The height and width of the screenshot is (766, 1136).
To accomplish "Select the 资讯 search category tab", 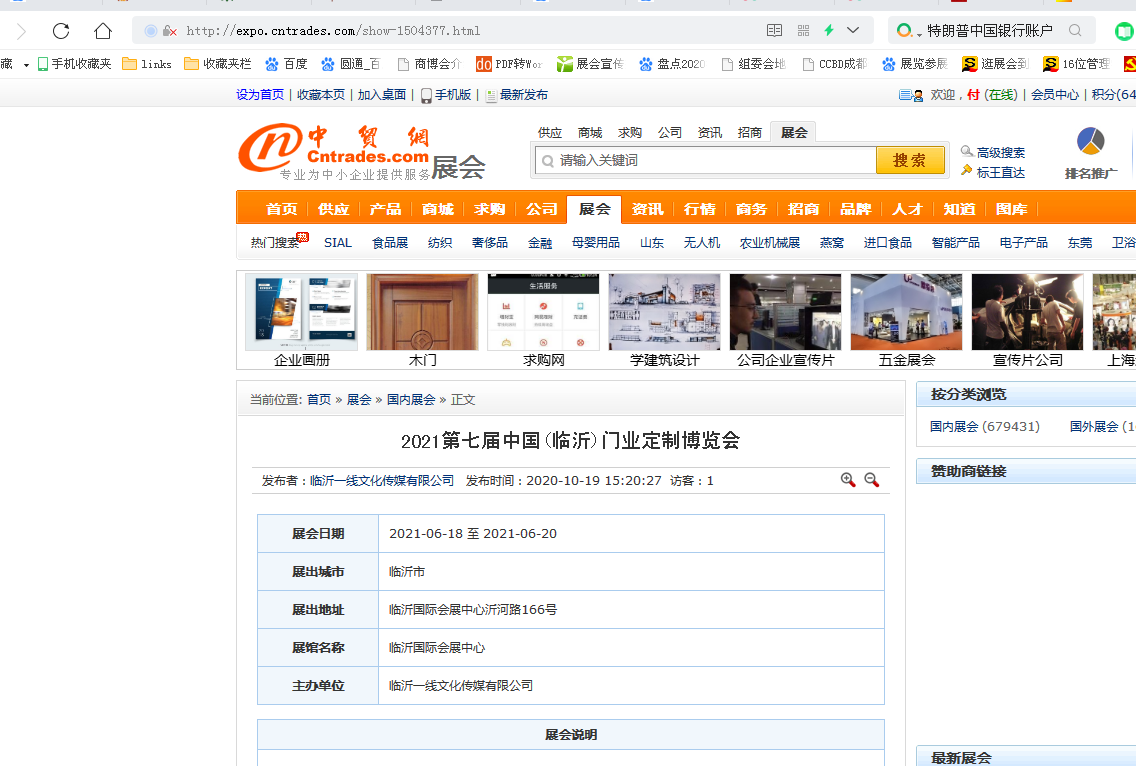I will click(709, 132).
